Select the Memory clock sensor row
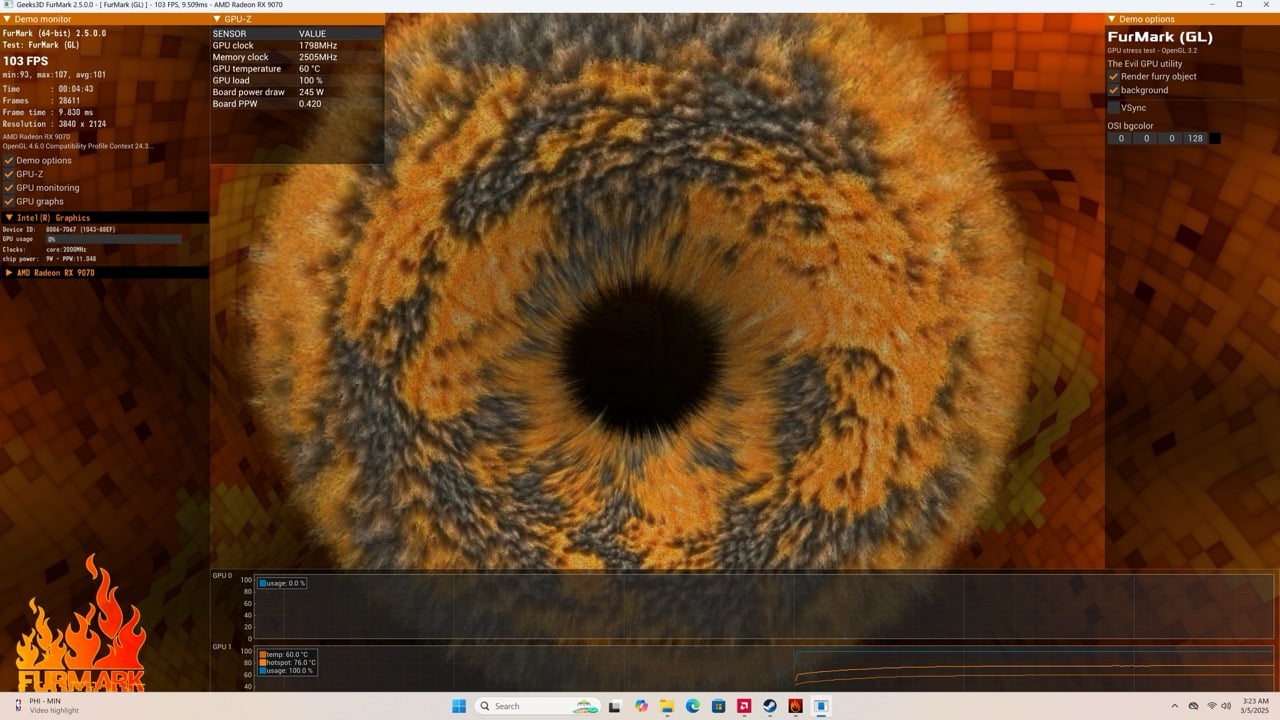The width and height of the screenshot is (1280, 720). point(297,57)
